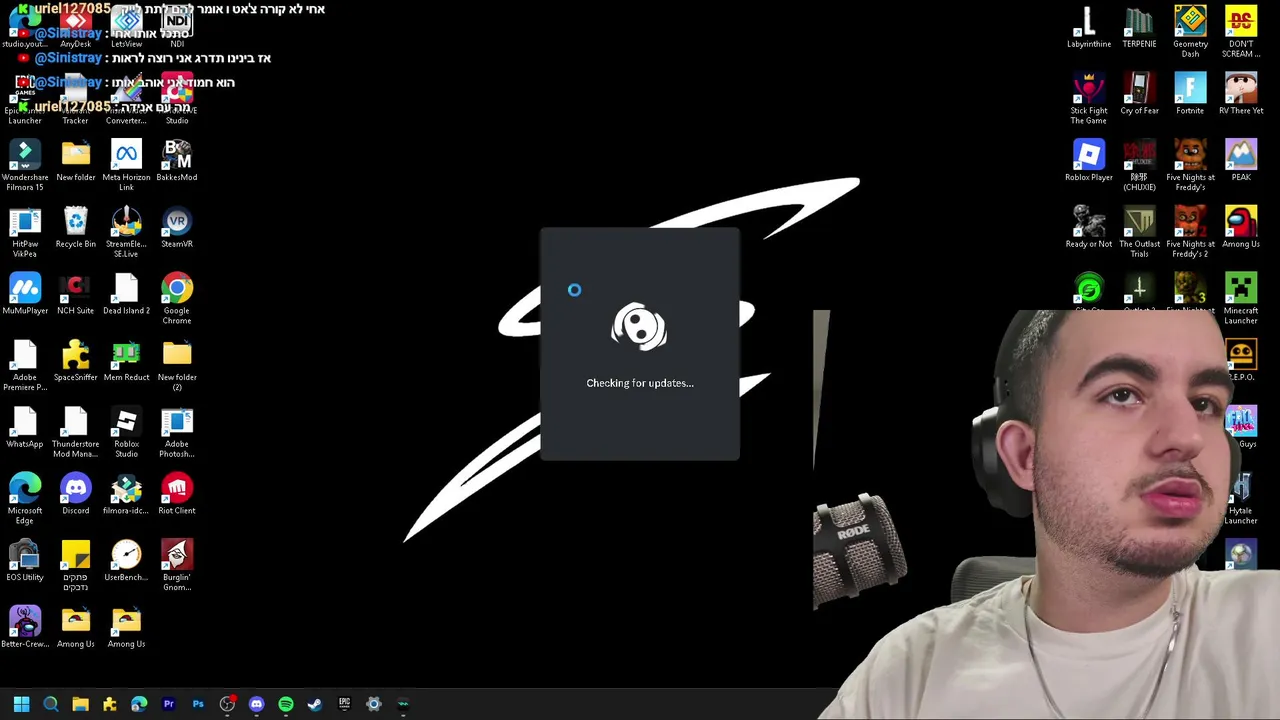Open Adobe Photoshop desktop shortcut

tap(177, 432)
